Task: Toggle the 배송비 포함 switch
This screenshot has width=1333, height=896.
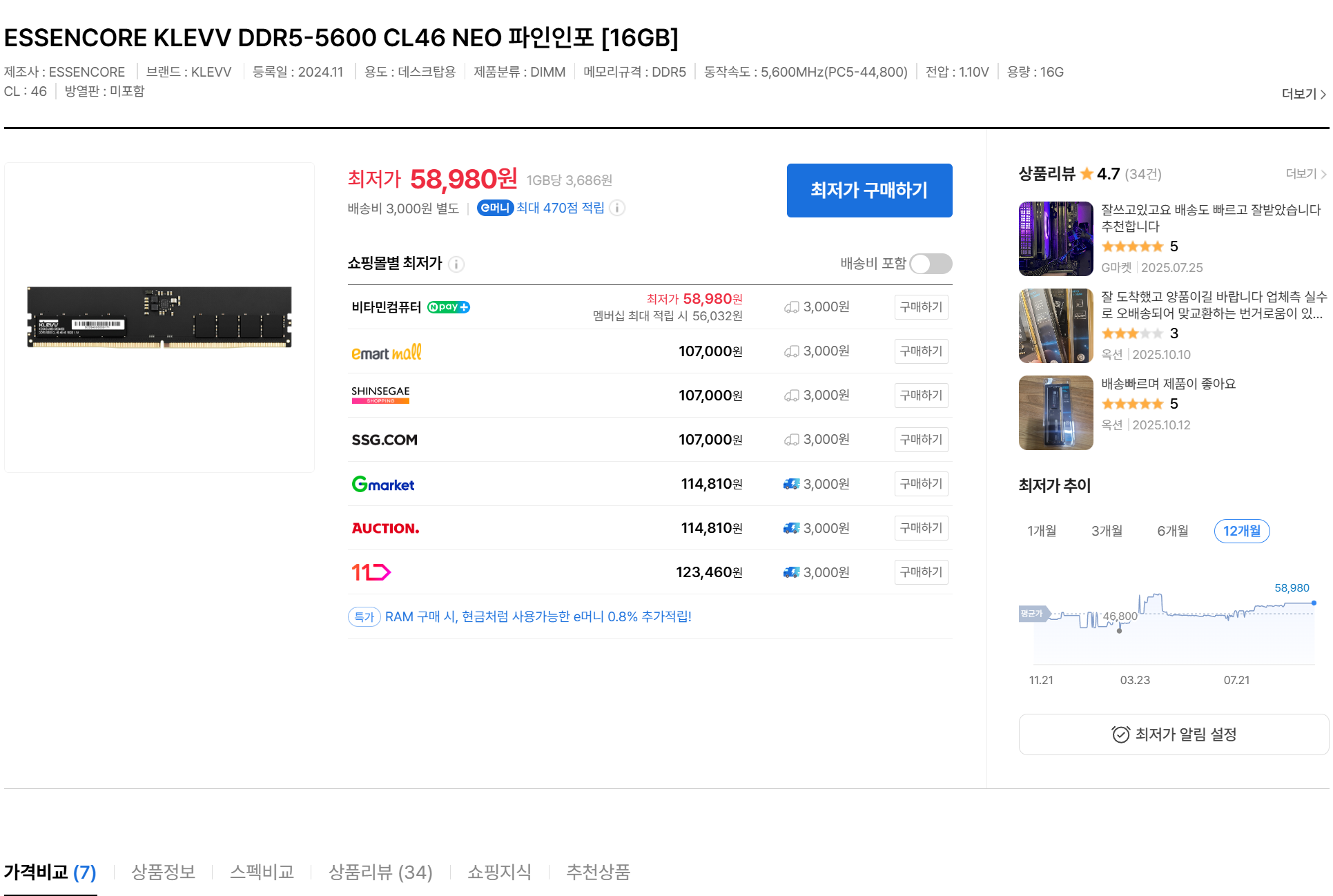Action: click(x=931, y=264)
